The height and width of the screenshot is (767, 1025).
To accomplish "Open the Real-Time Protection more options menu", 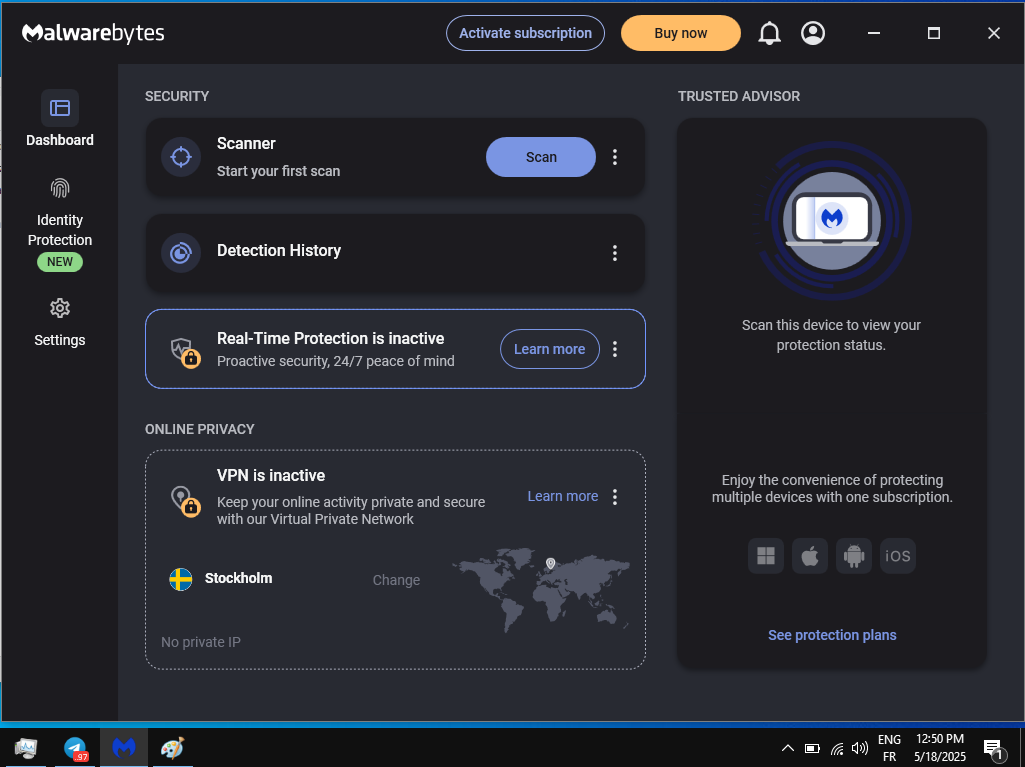I will click(x=614, y=349).
